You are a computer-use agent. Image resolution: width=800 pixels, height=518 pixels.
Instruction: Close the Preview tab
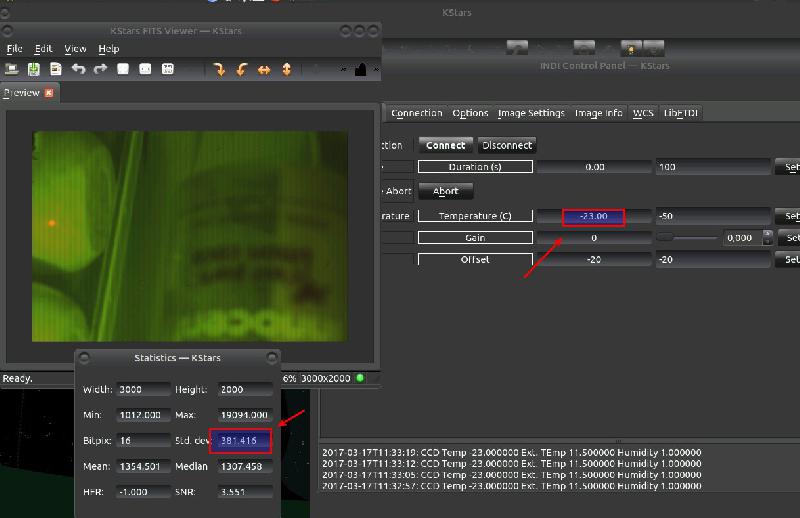click(49, 93)
